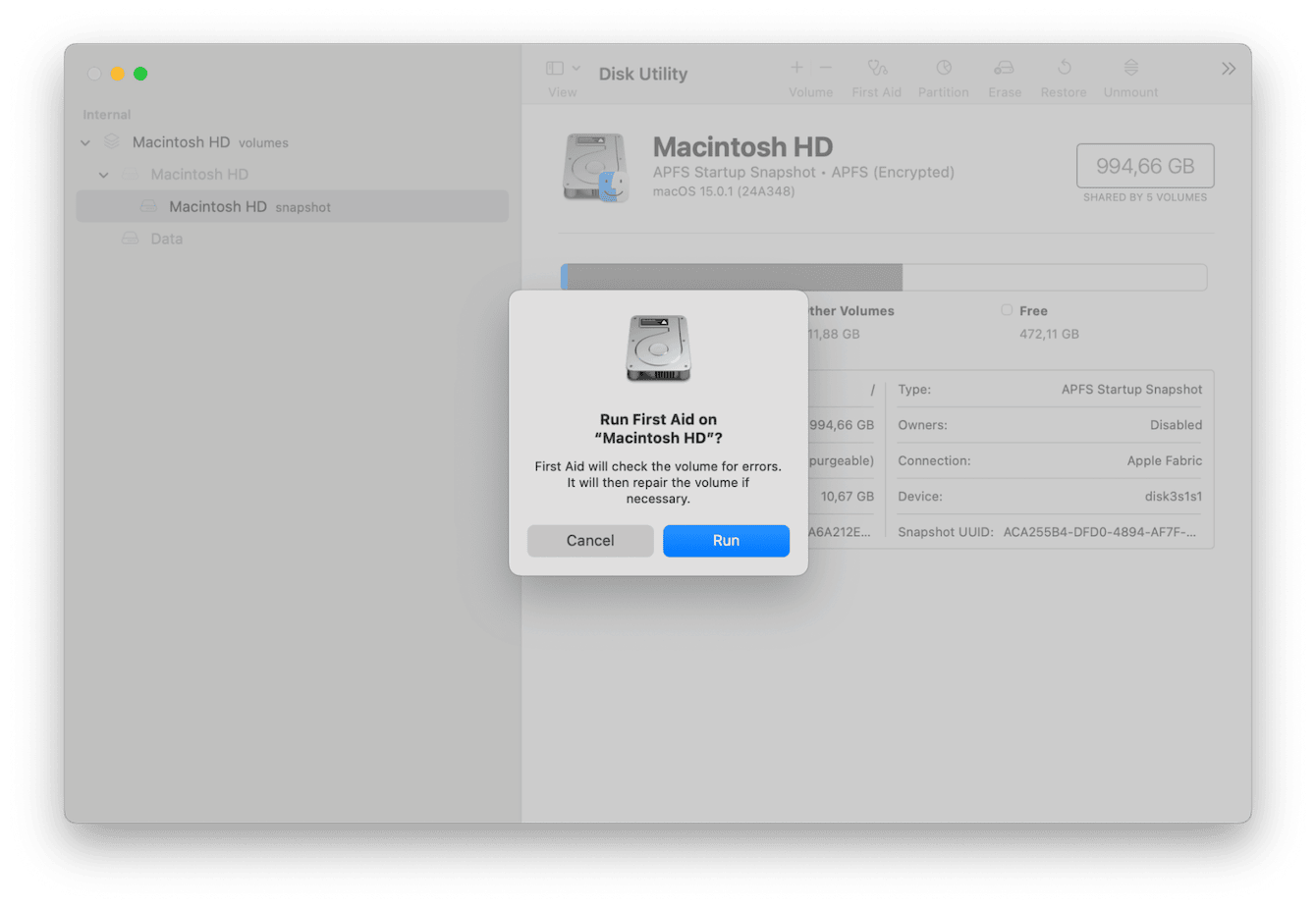Click the 472,11 GB free value
Viewport: 1316px width, 909px height.
click(1049, 335)
